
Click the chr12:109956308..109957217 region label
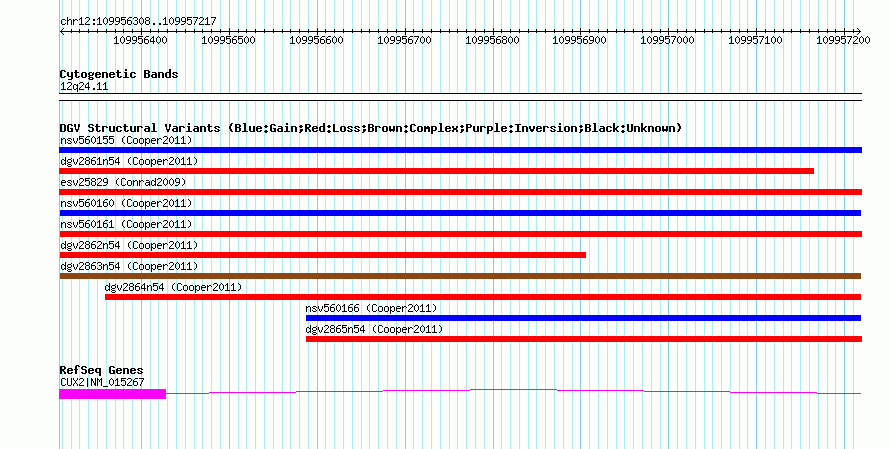(x=138, y=21)
